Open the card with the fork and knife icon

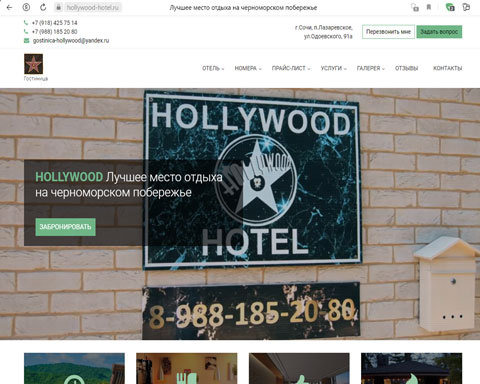[187, 368]
